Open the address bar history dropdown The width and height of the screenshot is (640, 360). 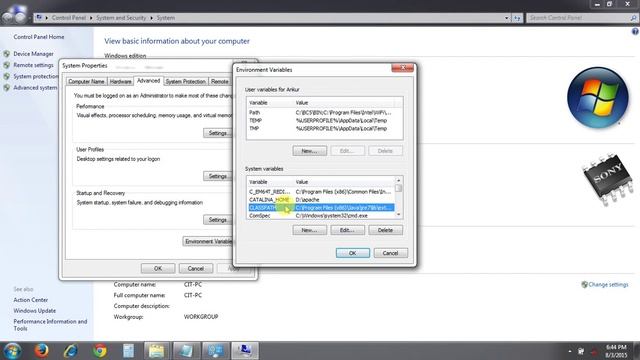(507, 18)
